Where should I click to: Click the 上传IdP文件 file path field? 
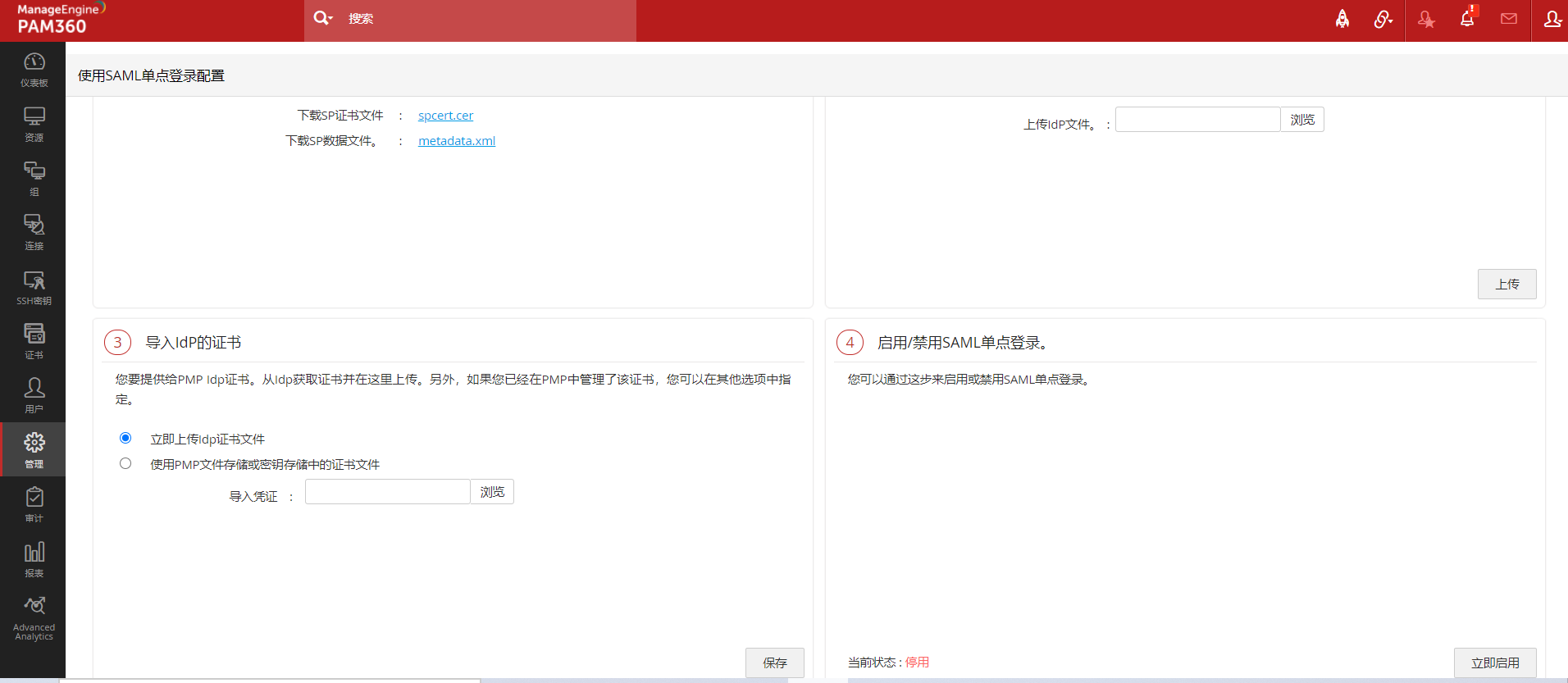[x=1197, y=120]
